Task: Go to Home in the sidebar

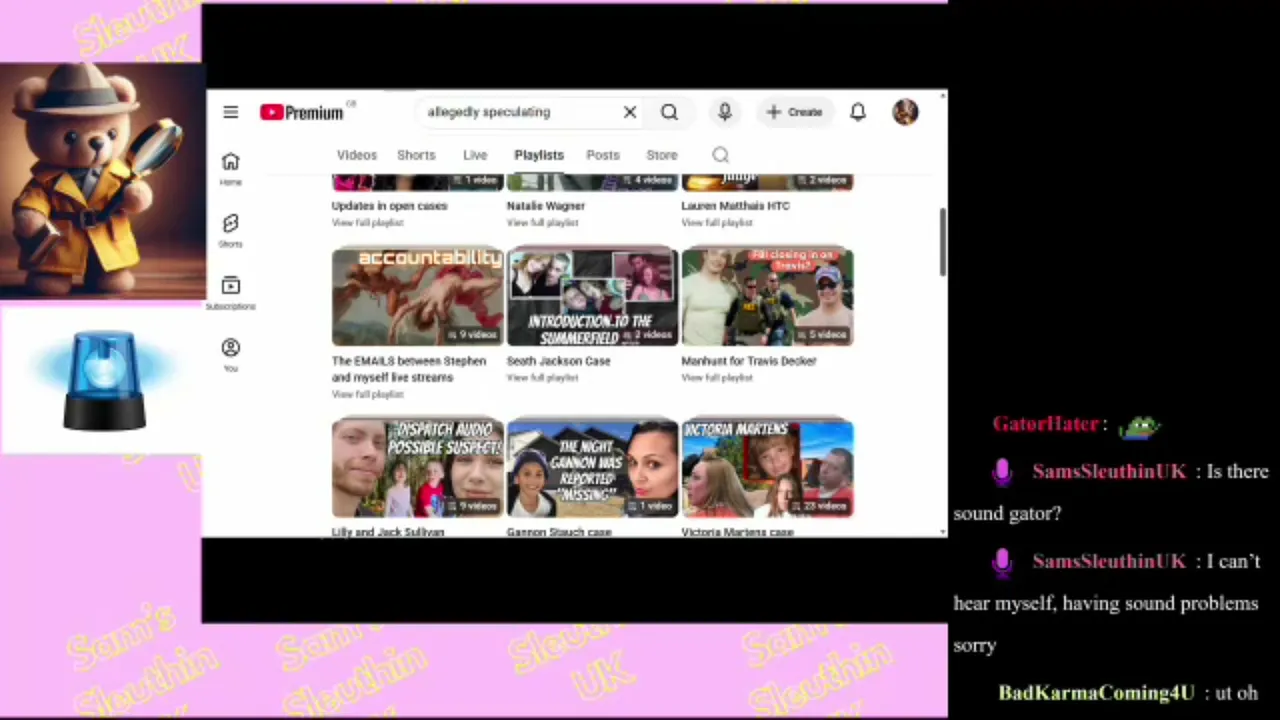Action: (x=231, y=168)
